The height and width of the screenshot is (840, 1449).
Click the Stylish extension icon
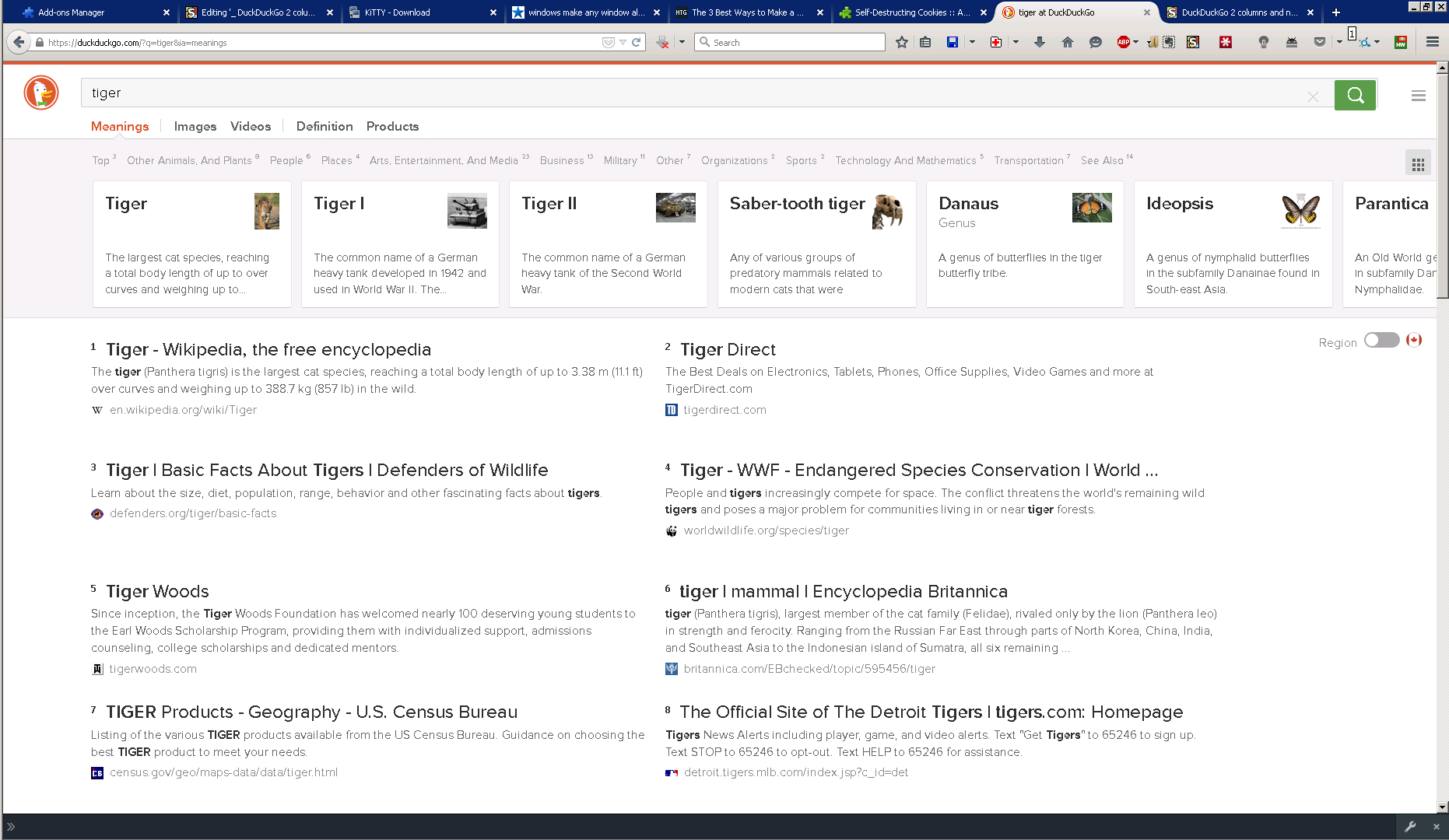[1192, 42]
